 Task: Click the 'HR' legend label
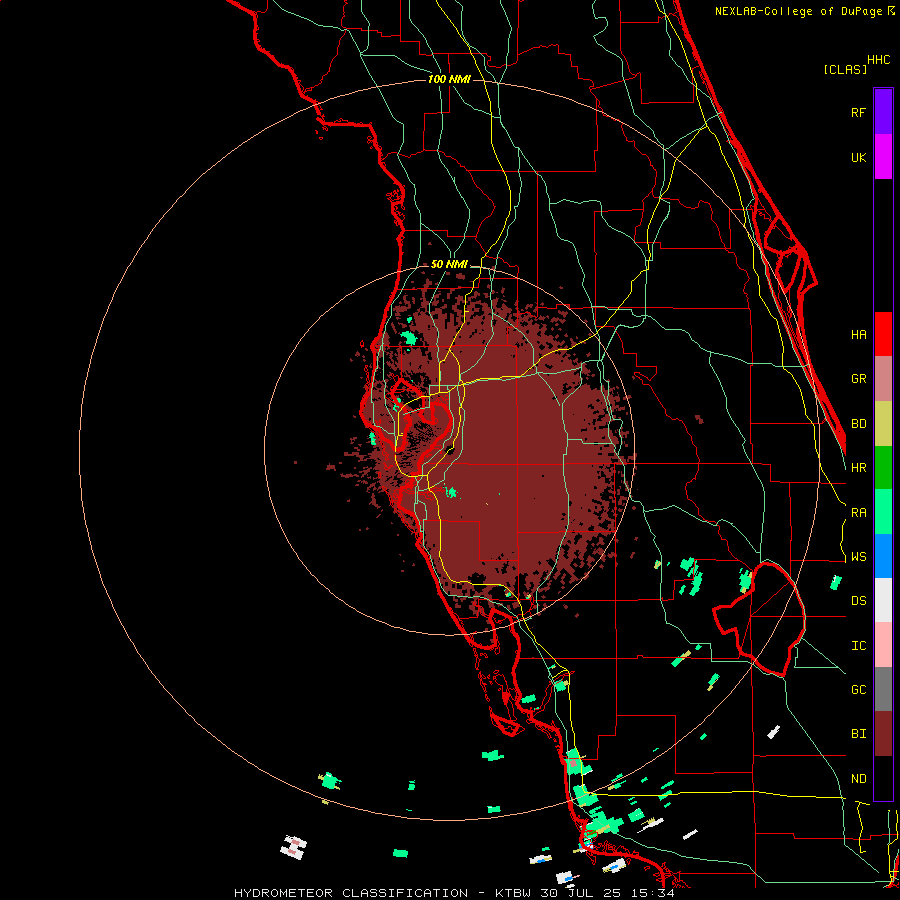coord(858,468)
